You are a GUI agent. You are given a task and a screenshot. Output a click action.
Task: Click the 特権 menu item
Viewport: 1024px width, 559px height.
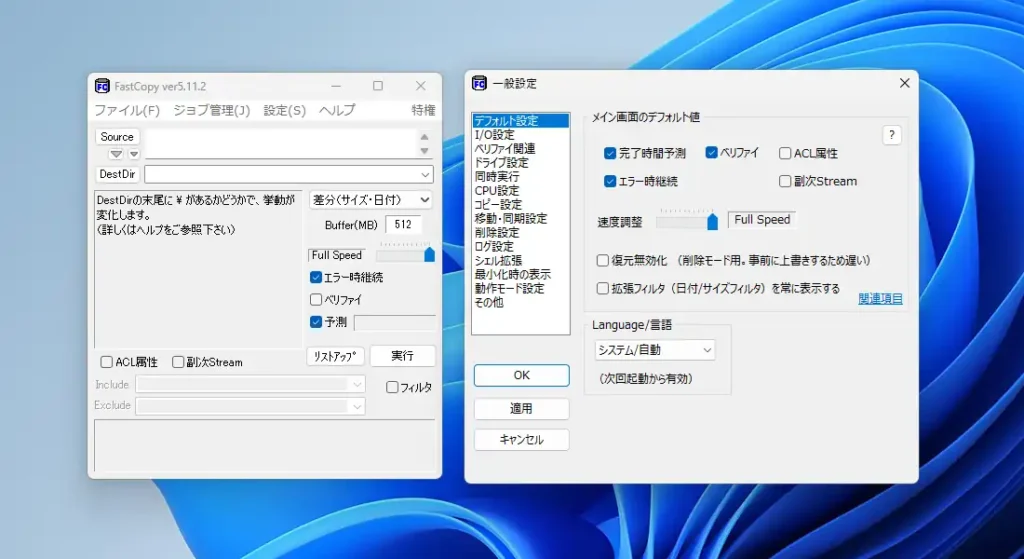[423, 110]
